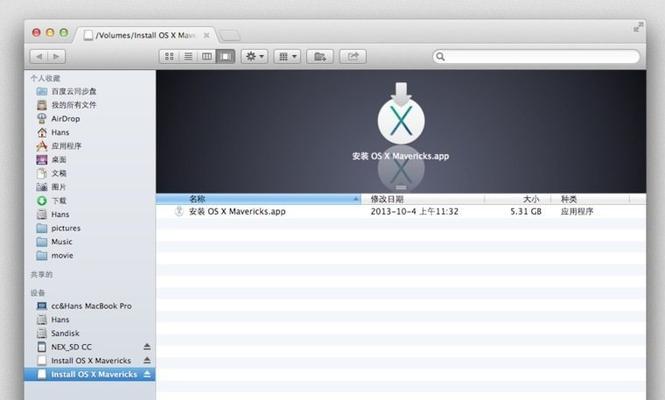Click the date 2013-10-4 上午11:32 cell
665x400 pixels.
point(414,211)
